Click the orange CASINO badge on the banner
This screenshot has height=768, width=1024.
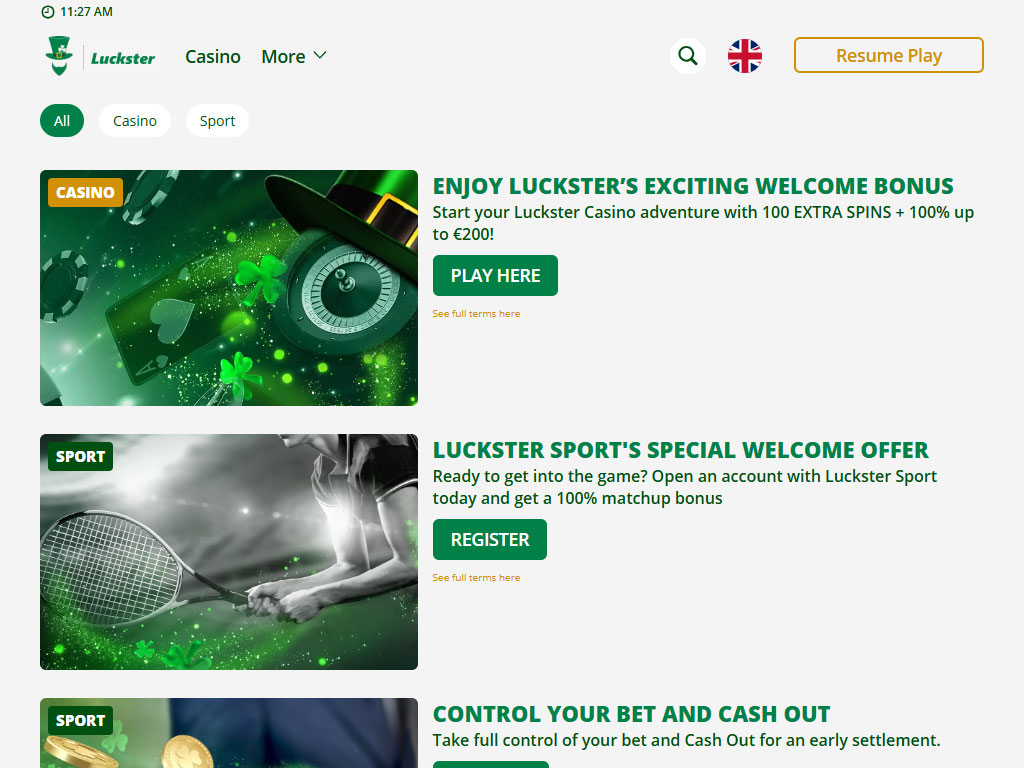tap(85, 193)
